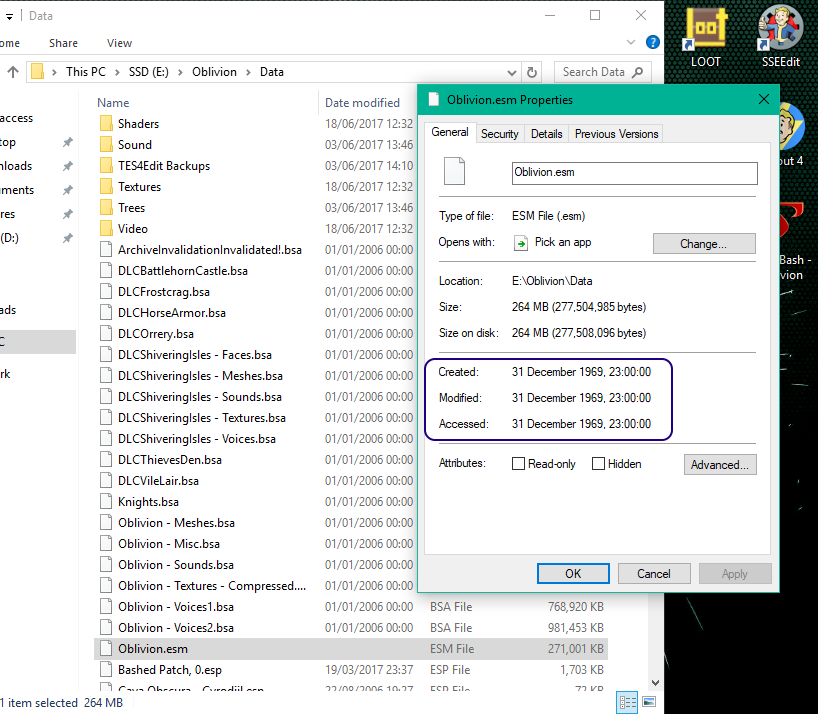
Task: Click the file icon of Bashed Patch, 0.esp
Action: [106, 670]
